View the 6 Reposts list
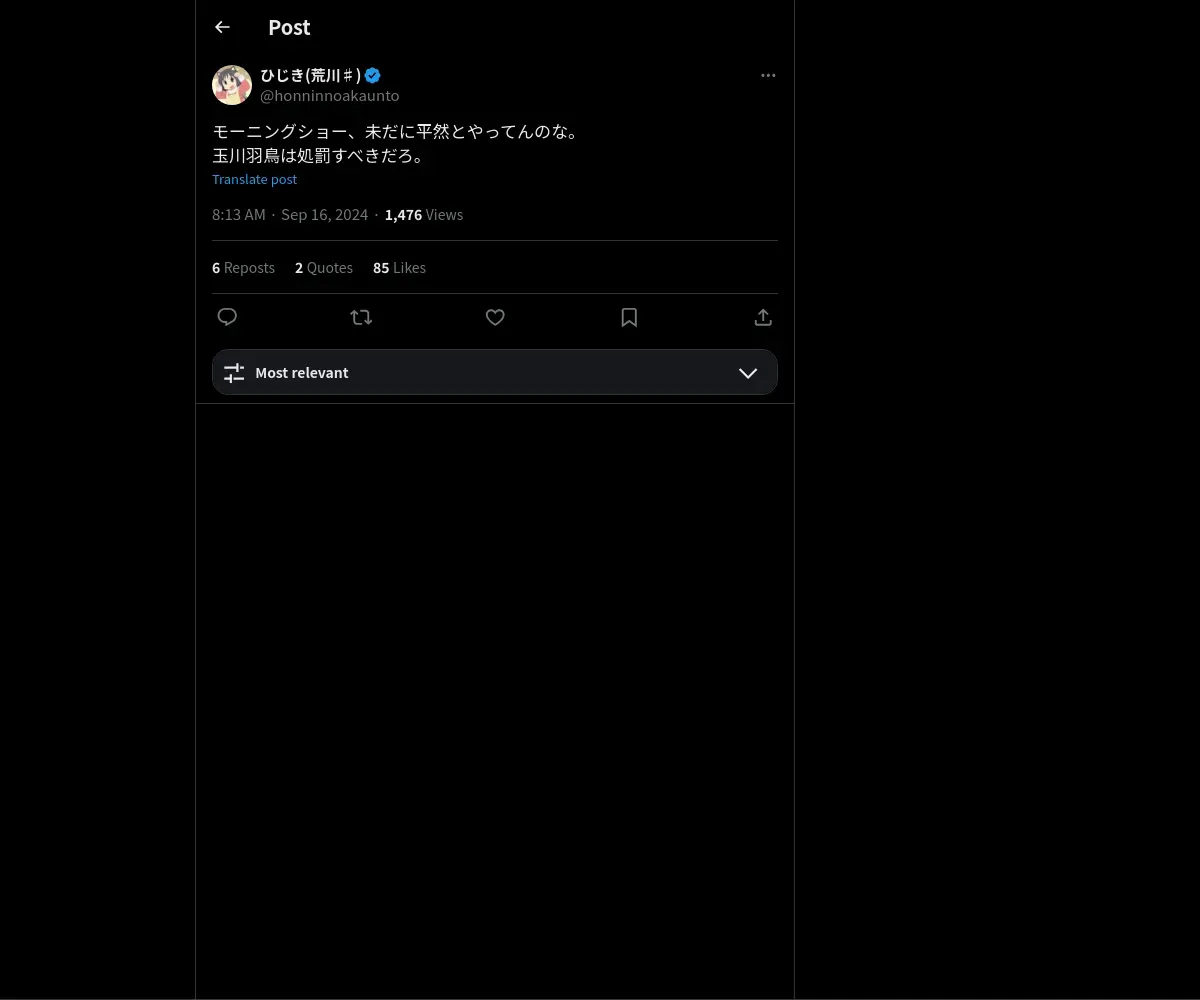This screenshot has height=1000, width=1200. [243, 268]
